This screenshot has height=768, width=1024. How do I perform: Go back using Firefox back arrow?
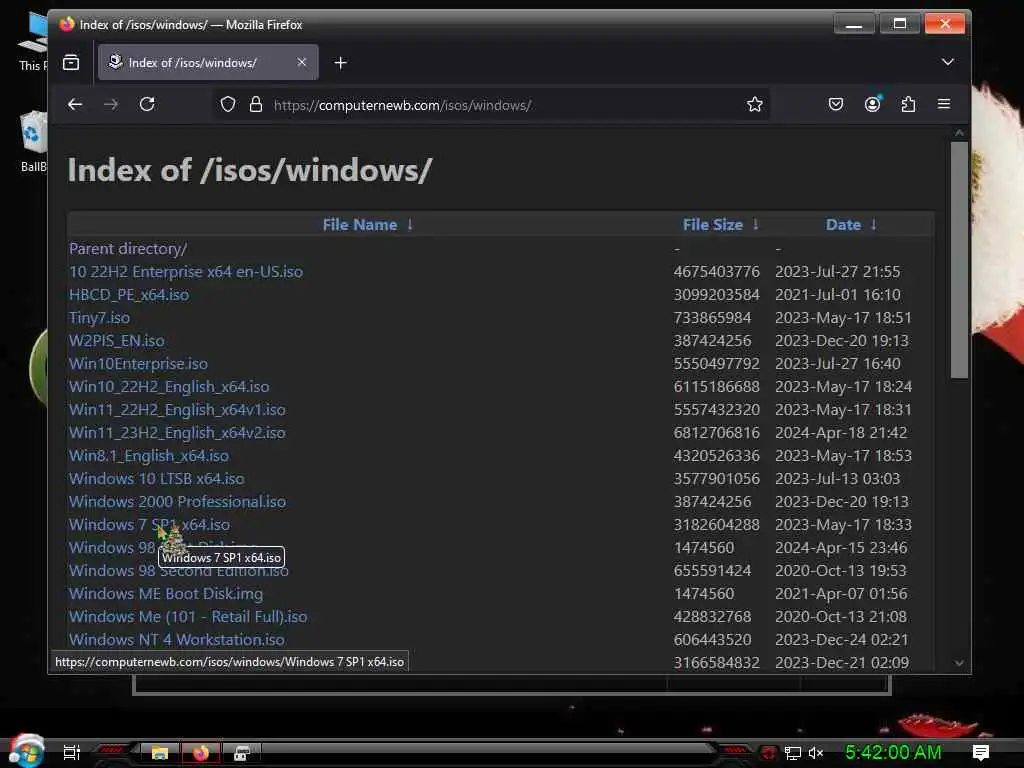click(x=75, y=104)
